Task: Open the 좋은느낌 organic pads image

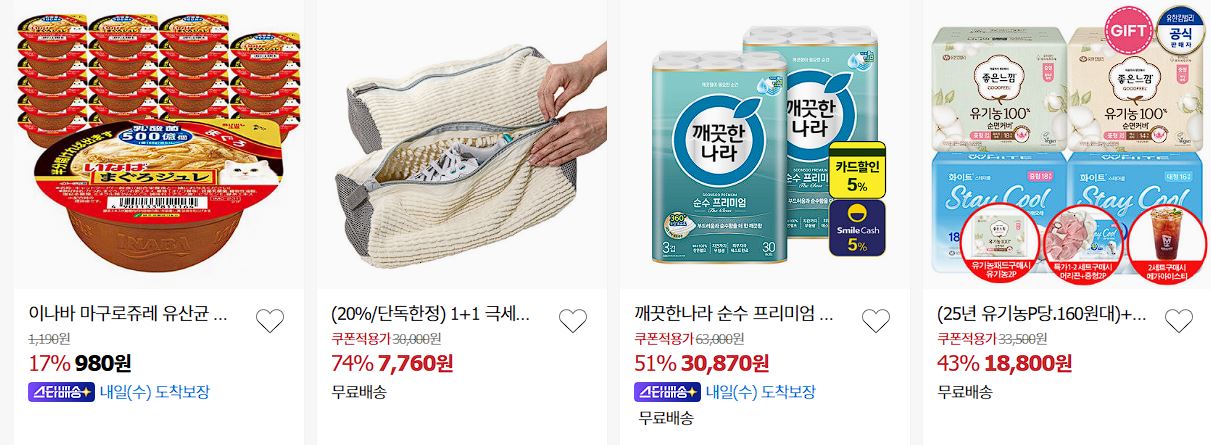Action: (1068, 145)
